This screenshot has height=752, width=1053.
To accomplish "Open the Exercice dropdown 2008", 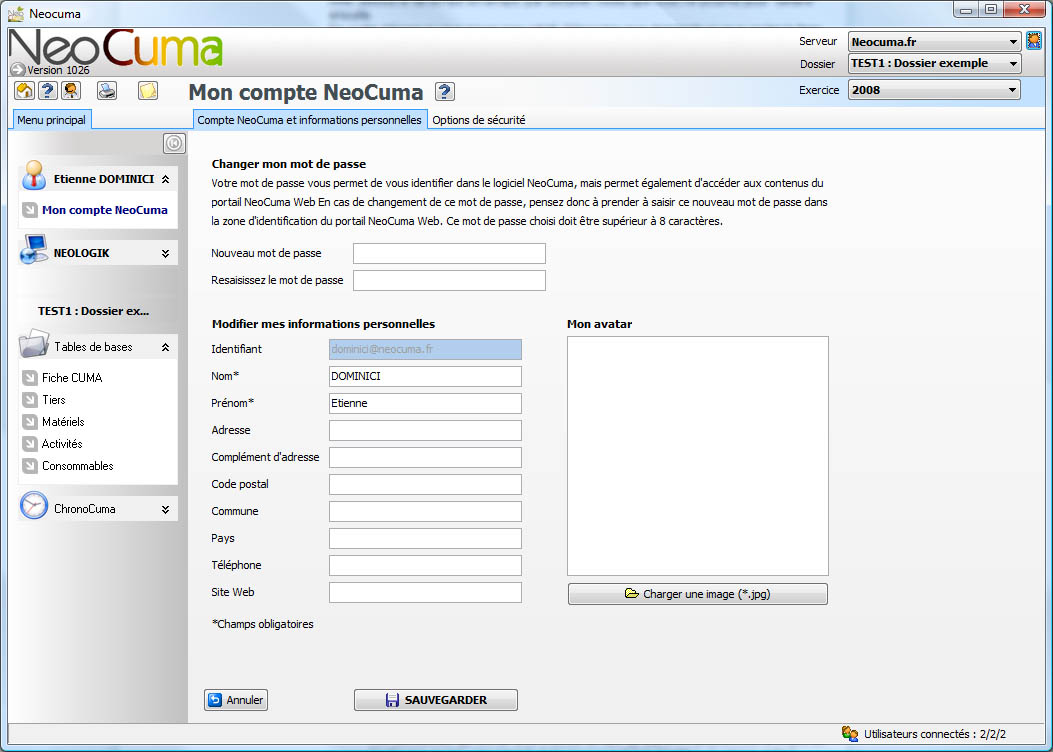I will point(934,90).
